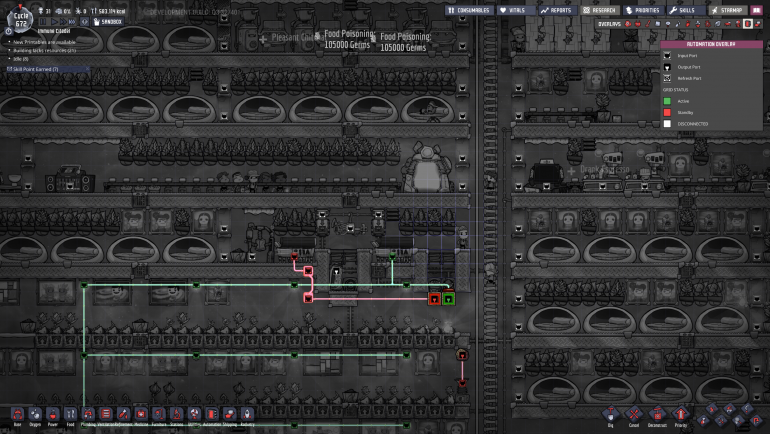
Task: Pause the game simulation
Action: [x=43, y=22]
